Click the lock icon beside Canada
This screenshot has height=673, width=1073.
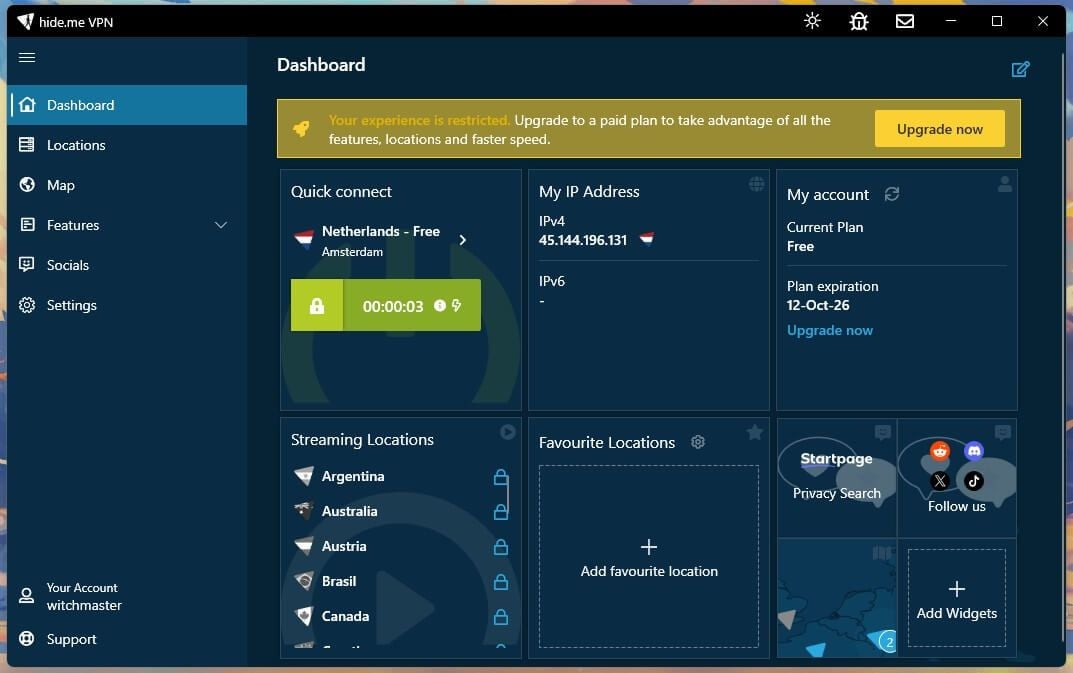501,616
